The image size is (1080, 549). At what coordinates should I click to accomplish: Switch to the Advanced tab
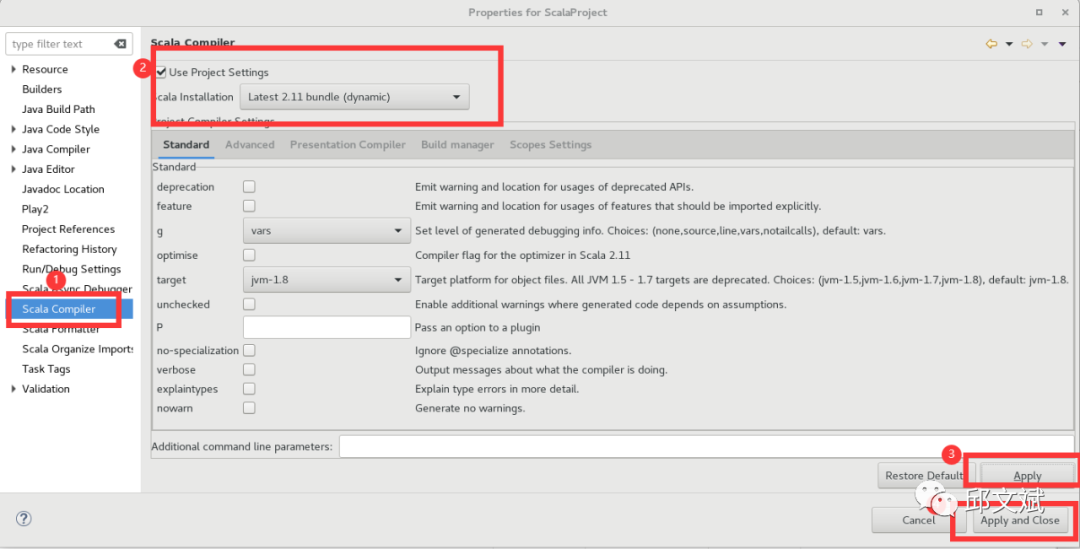[249, 145]
